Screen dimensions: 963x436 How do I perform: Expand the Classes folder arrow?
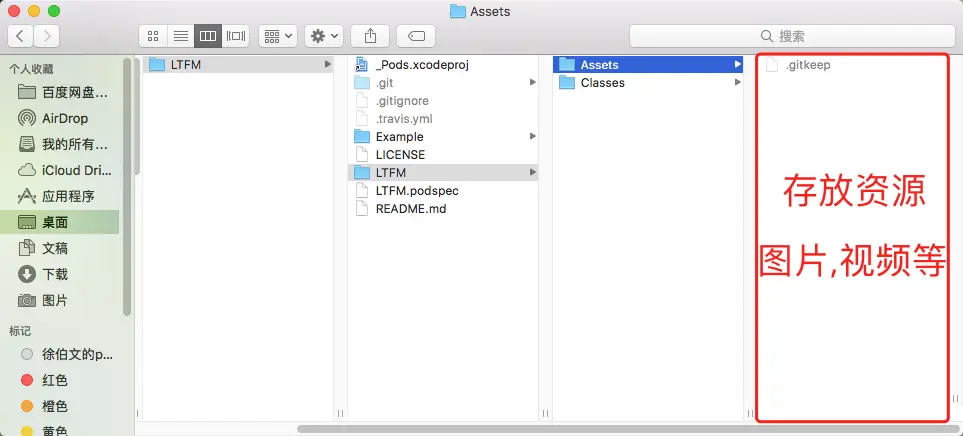point(738,82)
